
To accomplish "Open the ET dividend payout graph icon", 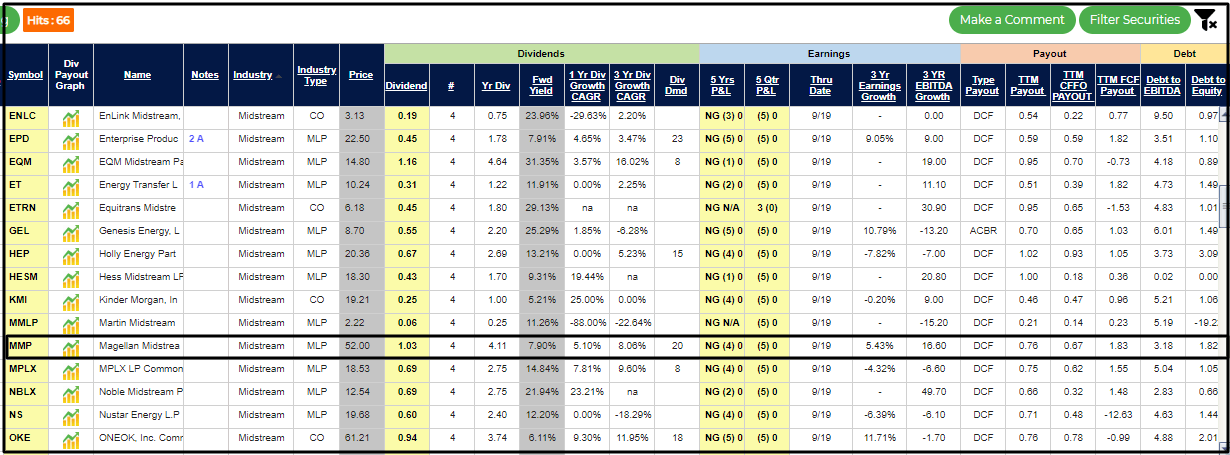I will pyautogui.click(x=71, y=186).
